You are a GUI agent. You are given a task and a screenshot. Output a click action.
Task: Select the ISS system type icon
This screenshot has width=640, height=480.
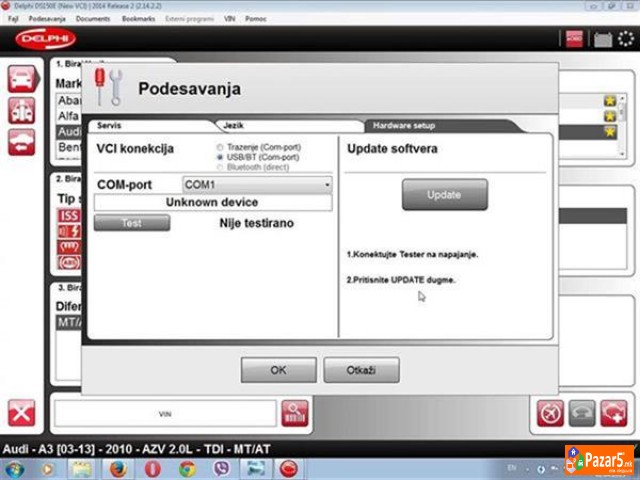(69, 216)
